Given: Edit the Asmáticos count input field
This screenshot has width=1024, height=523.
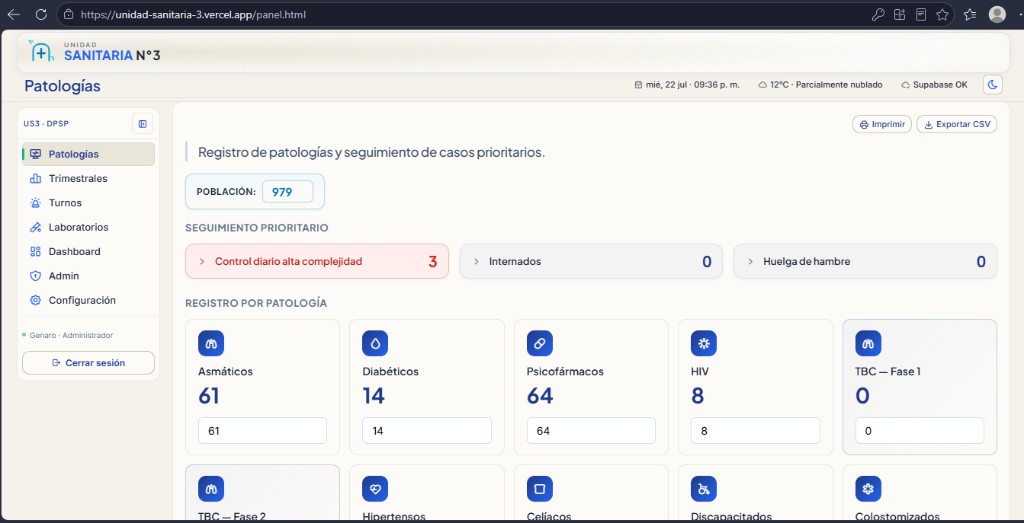Looking at the screenshot, I should [263, 431].
